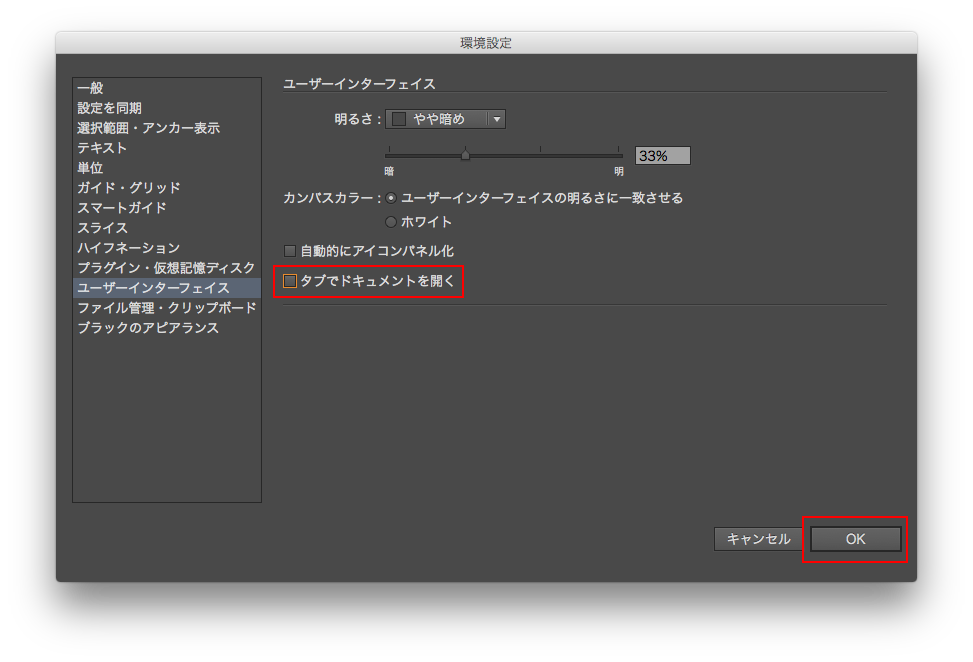Open ファイル管理・クリップボード preferences
Image resolution: width=973 pixels, height=662 pixels.
(x=167, y=308)
